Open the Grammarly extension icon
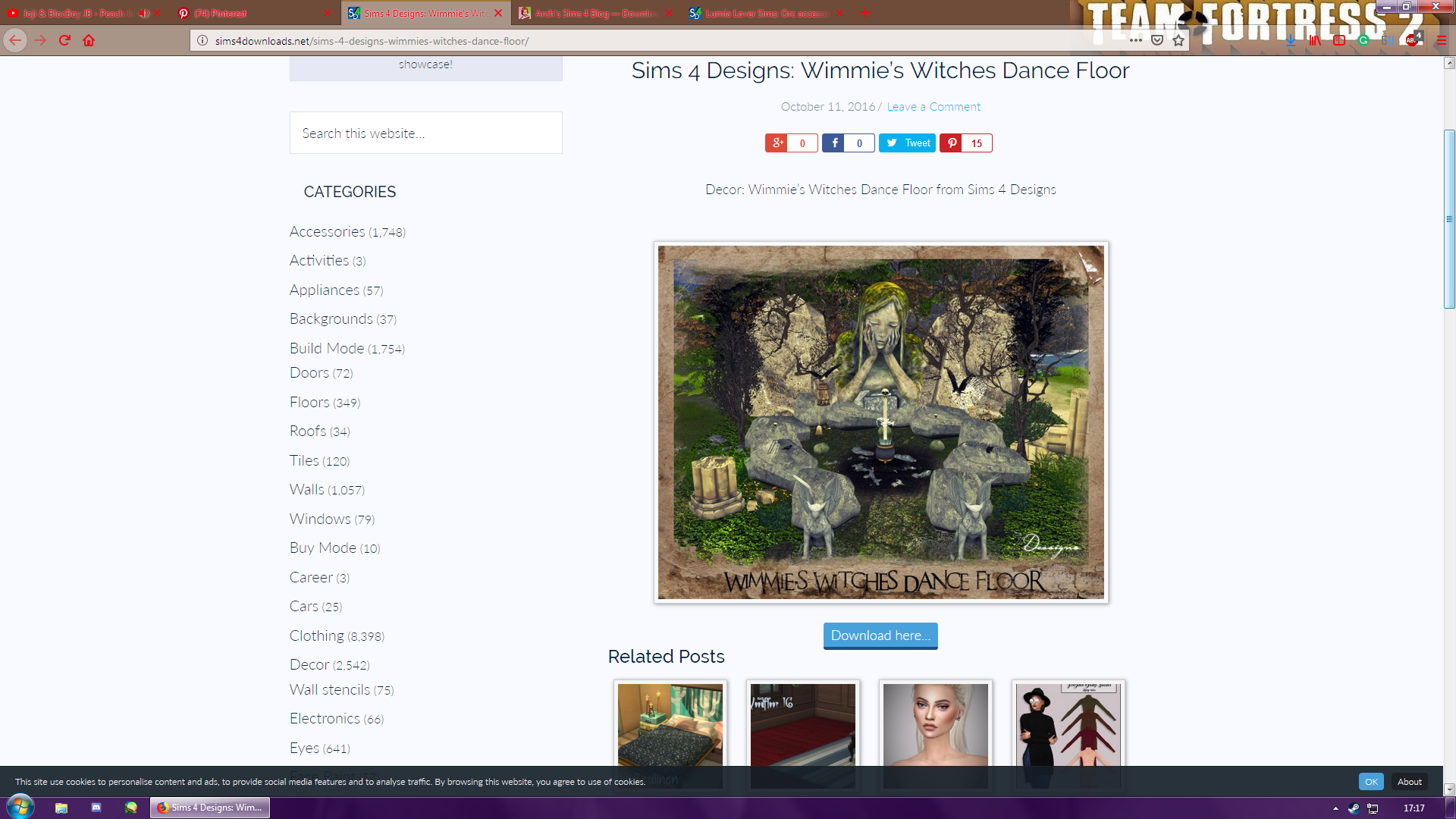1456x819 pixels. tap(1363, 40)
